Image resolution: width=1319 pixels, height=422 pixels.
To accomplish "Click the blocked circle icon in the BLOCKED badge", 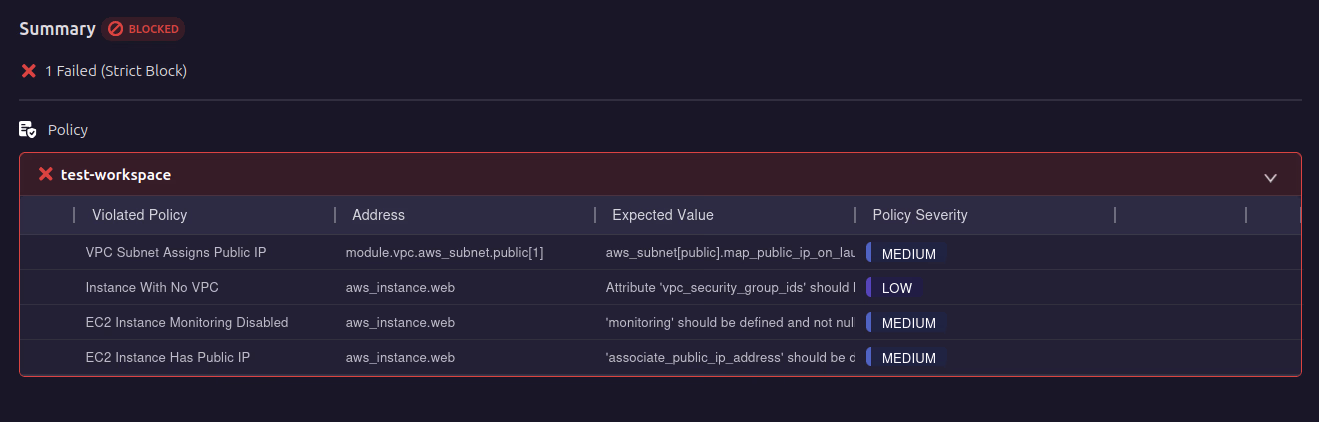I will click(x=116, y=29).
